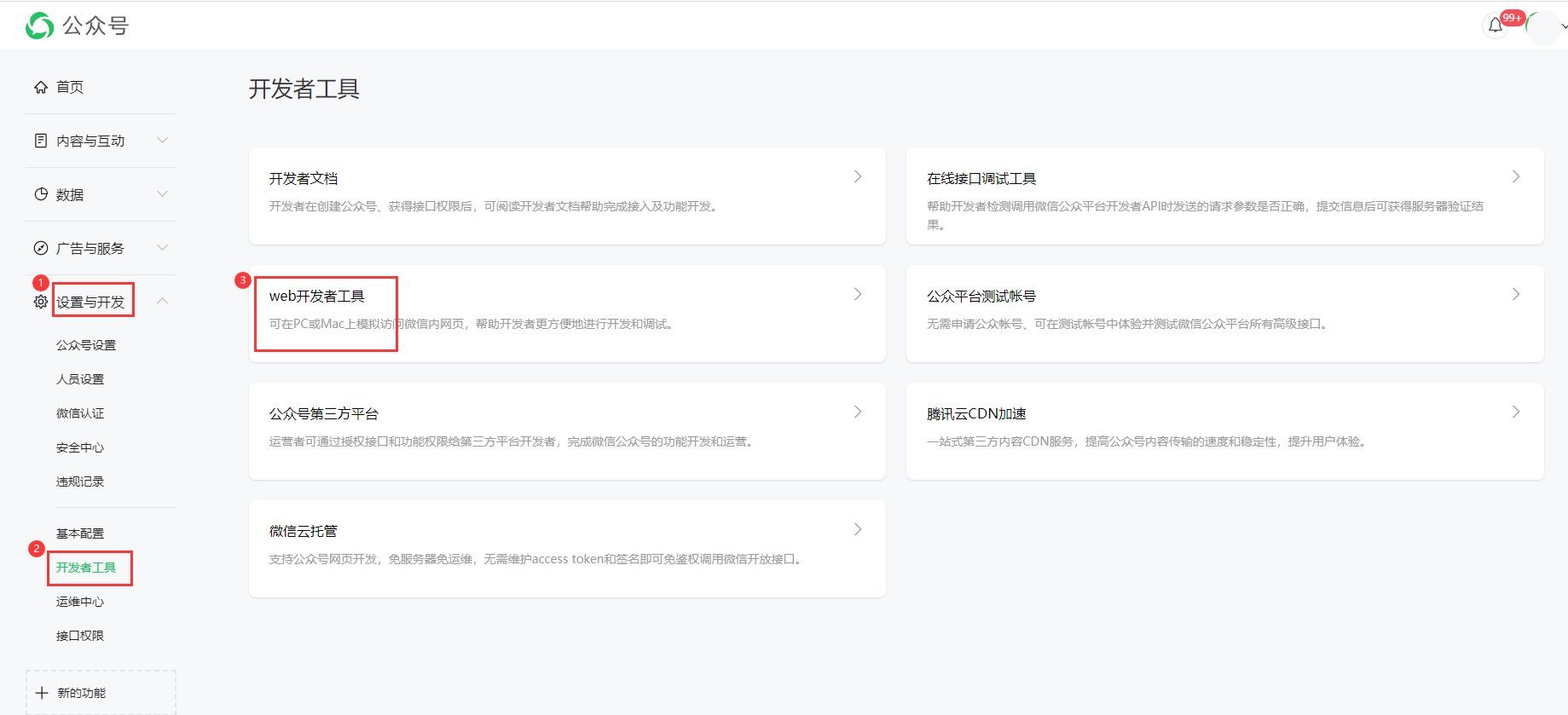Open 运维中心 submenu item
Image resolution: width=1568 pixels, height=715 pixels.
point(80,602)
